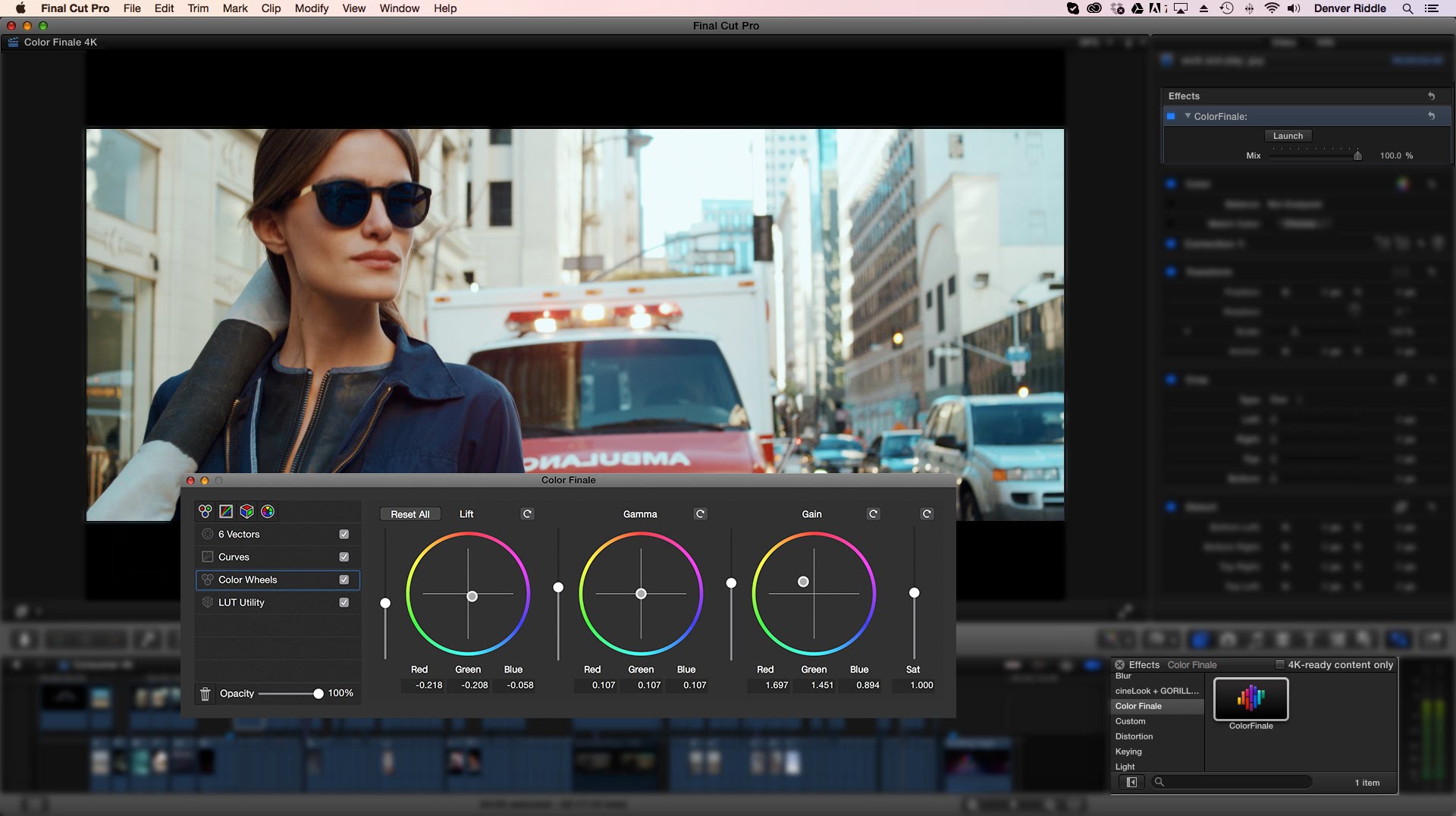Viewport: 1456px width, 816px height.
Task: Click Creative Cloud menu bar icon
Action: (x=1094, y=8)
